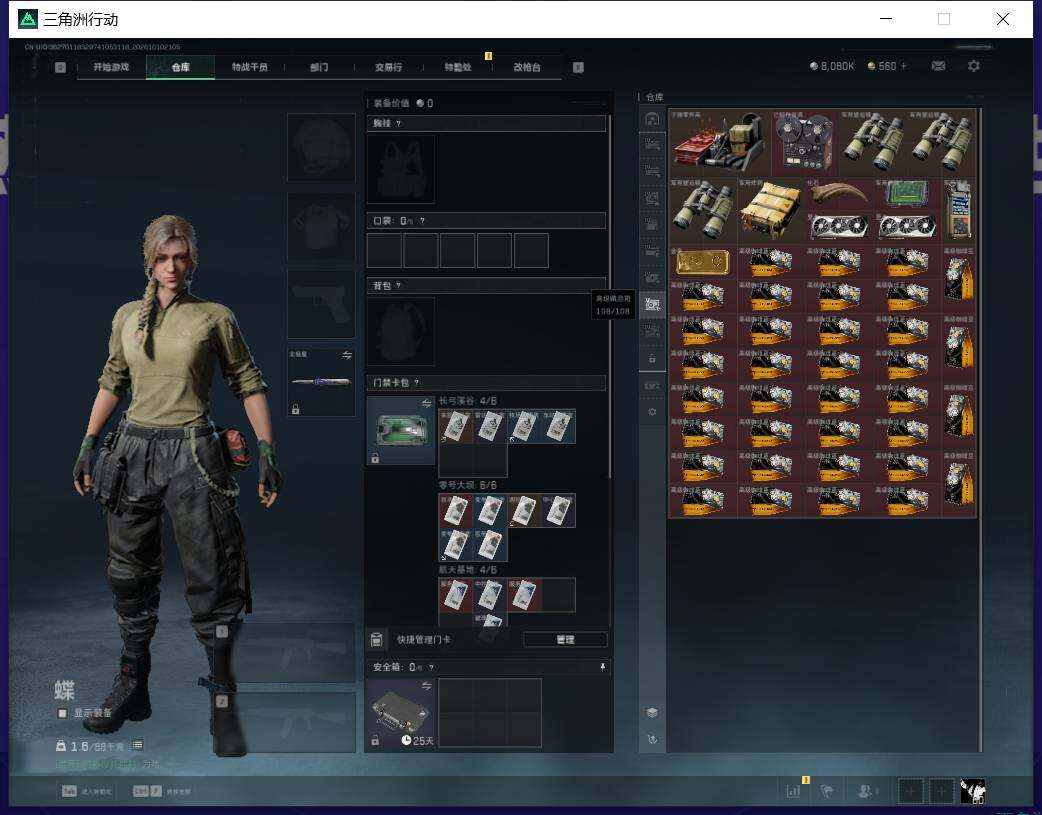Click the empty helmet equipment slot
Screen dimensions: 1042x815
(321, 147)
